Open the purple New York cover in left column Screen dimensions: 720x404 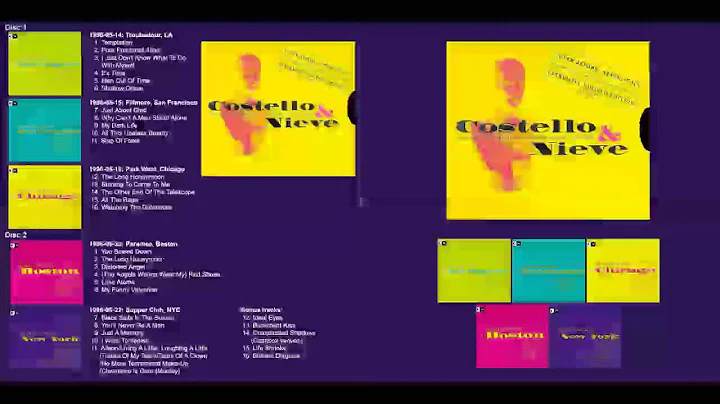45,339
